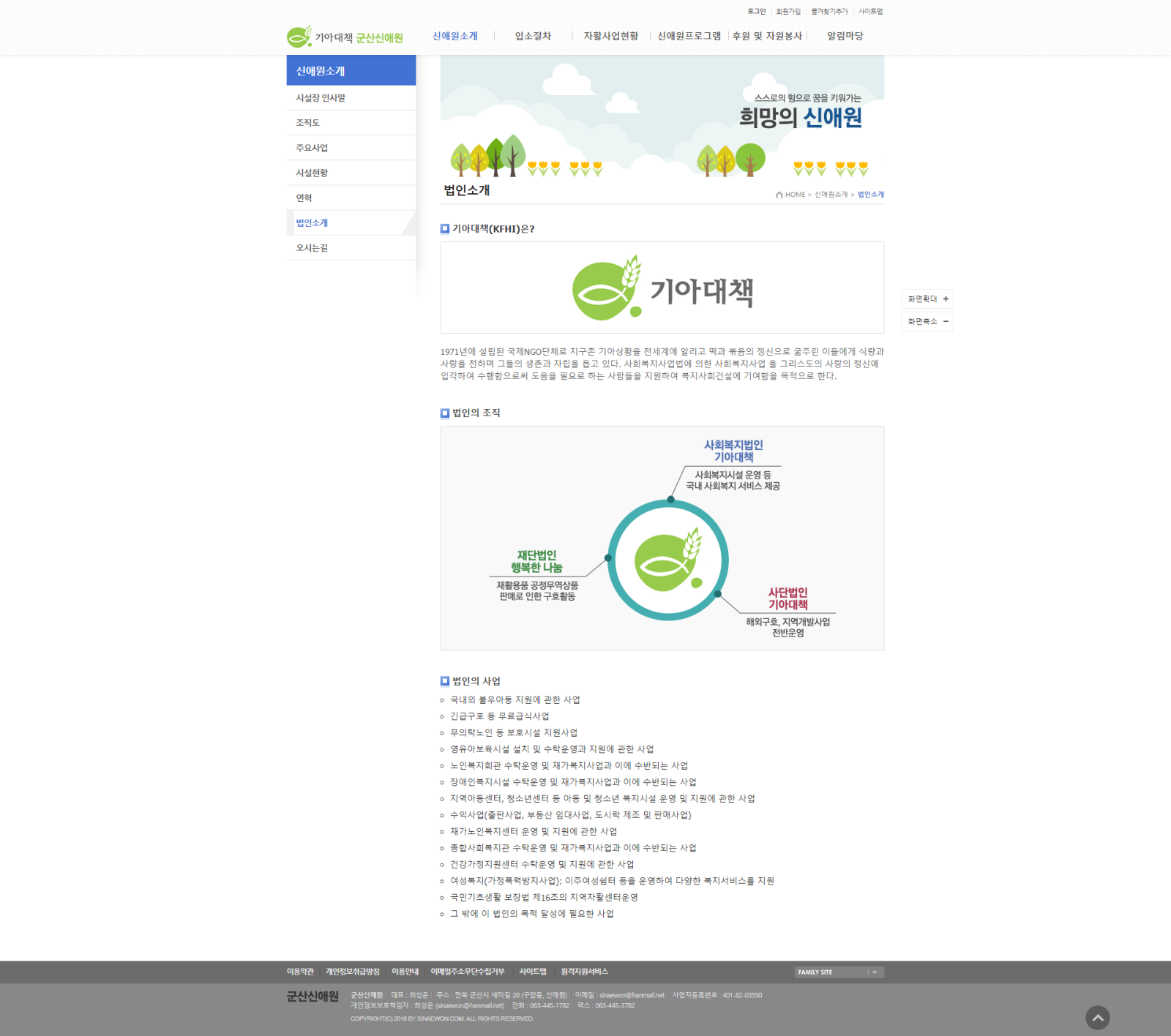Click the sinaewon@hanmail.net email link
This screenshot has width=1171, height=1036.
632,995
